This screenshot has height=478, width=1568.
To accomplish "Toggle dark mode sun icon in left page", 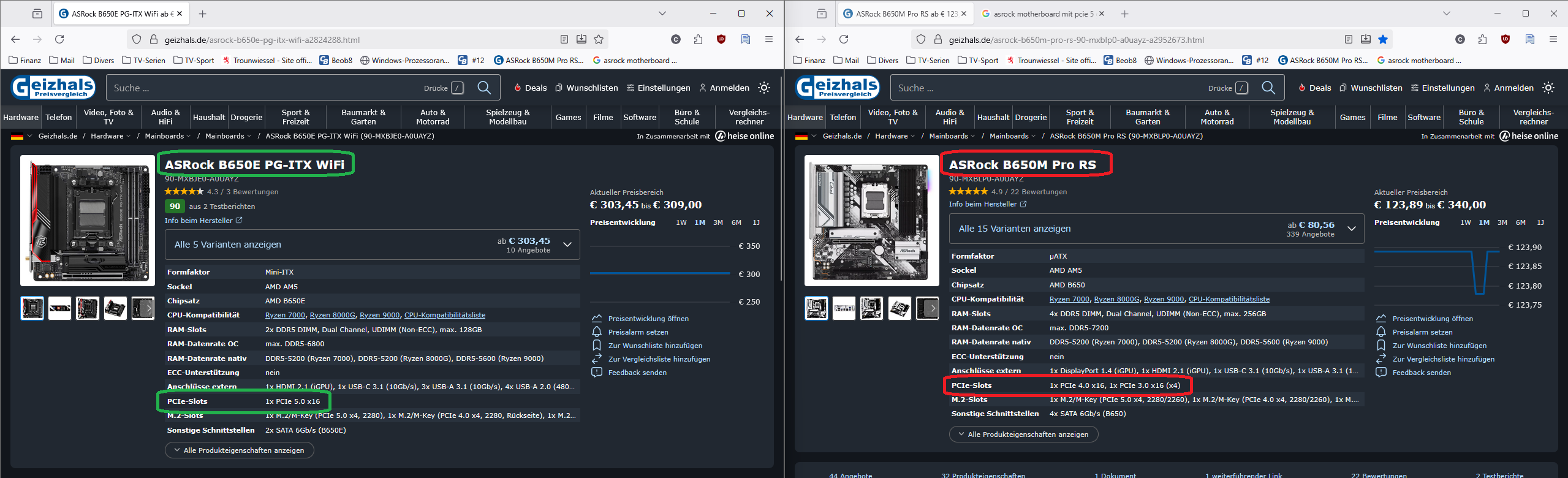I will tap(764, 88).
